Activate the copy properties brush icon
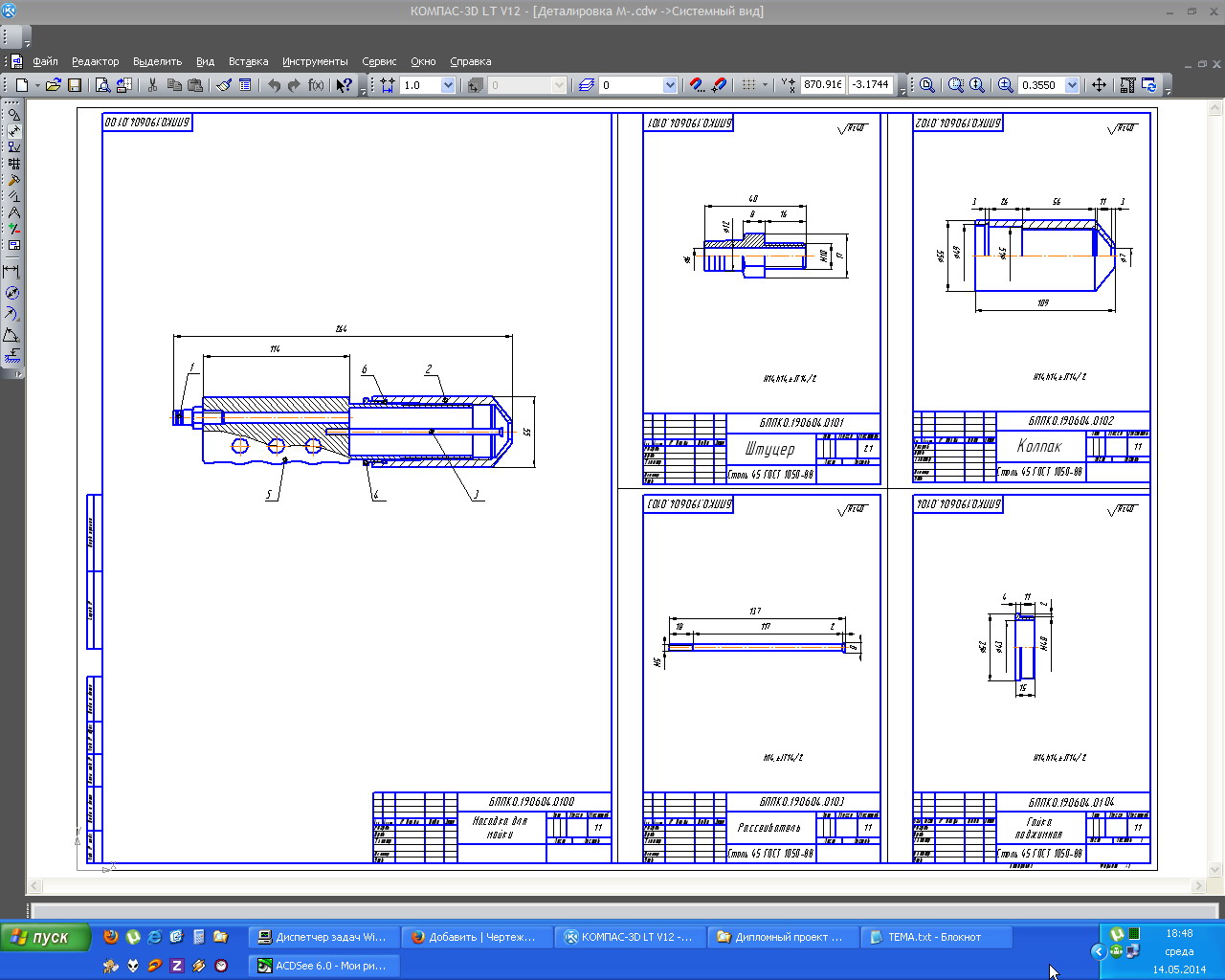Viewport: 1225px width, 980px height. click(x=224, y=85)
